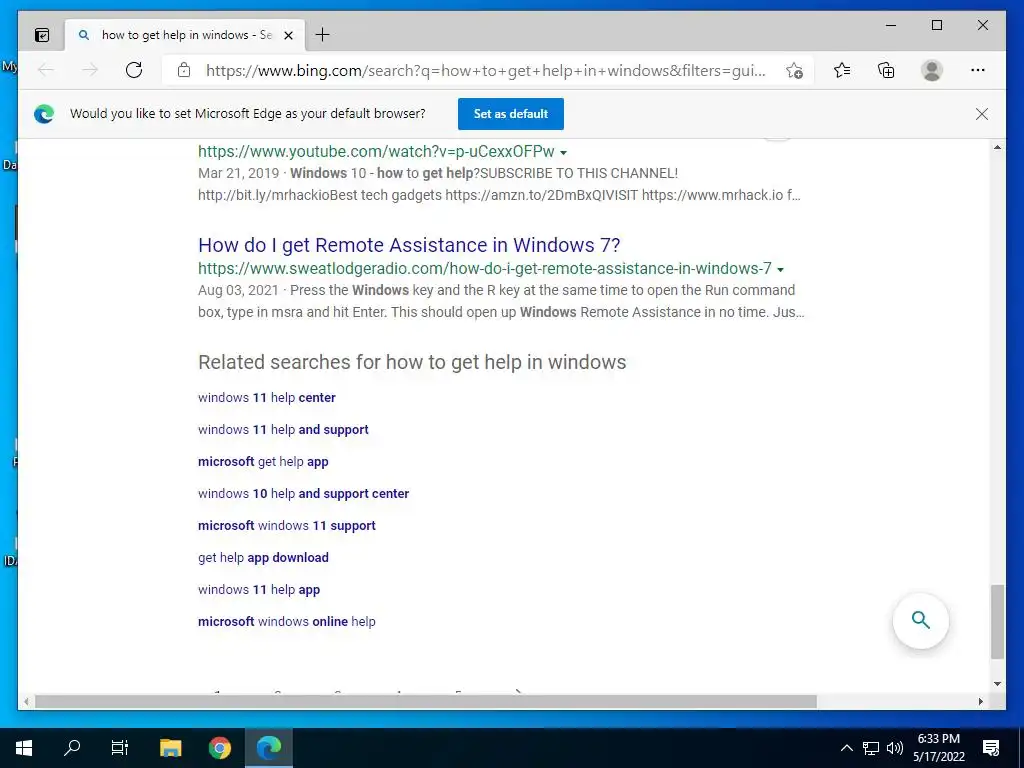1024x768 pixels.
Task: View site information lock icon
Action: click(x=184, y=70)
